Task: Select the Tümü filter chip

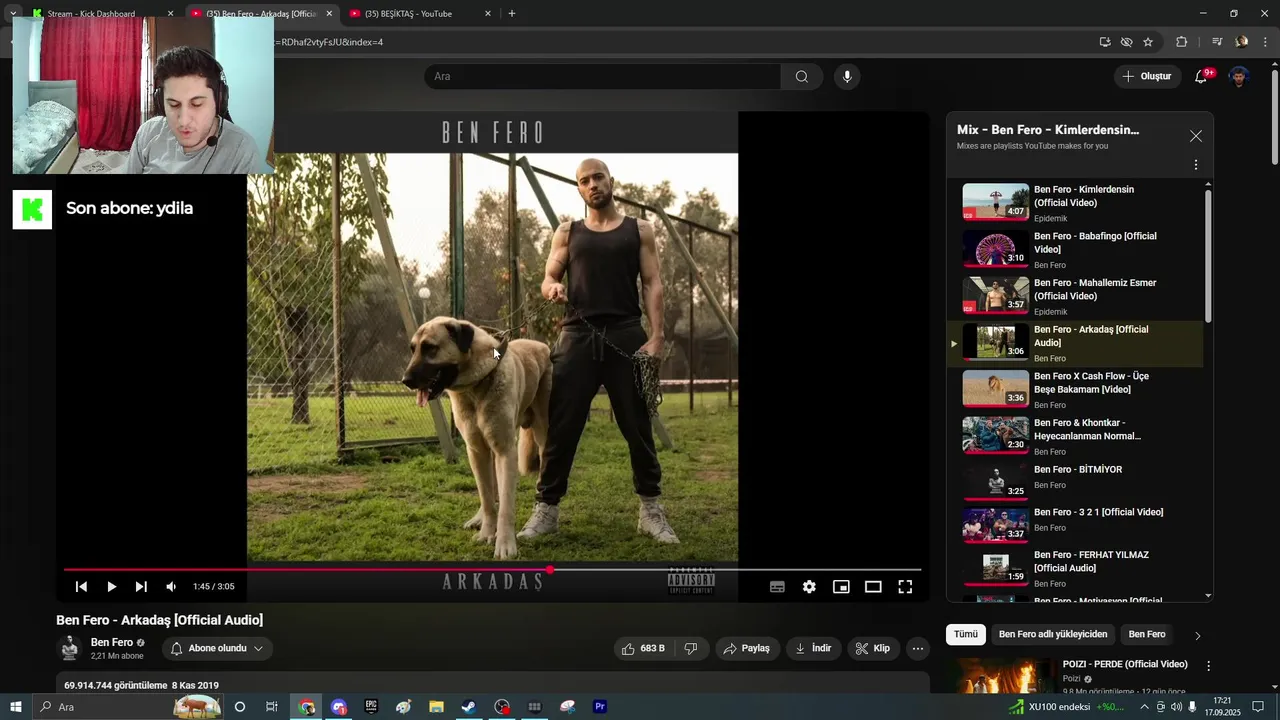Action: [966, 634]
